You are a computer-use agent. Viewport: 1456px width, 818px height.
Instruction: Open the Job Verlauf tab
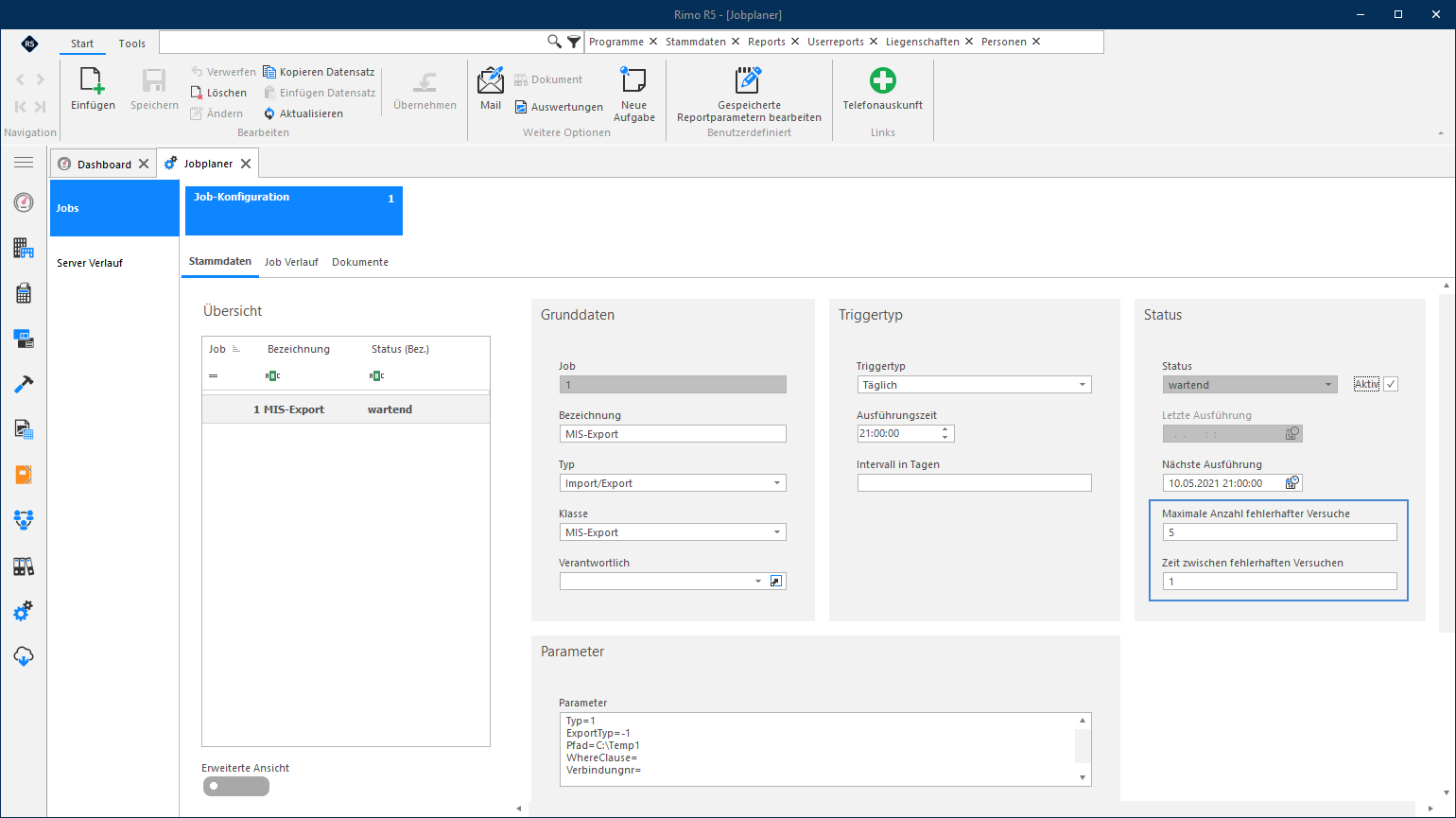(x=291, y=262)
